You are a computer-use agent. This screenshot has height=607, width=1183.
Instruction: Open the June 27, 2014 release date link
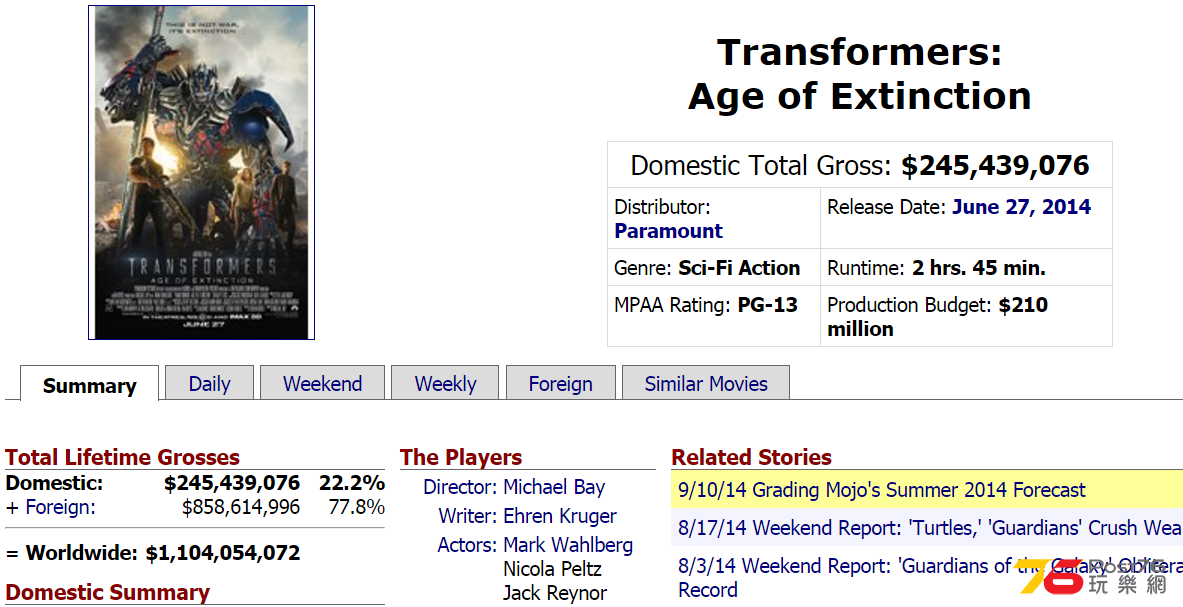click(x=1022, y=207)
